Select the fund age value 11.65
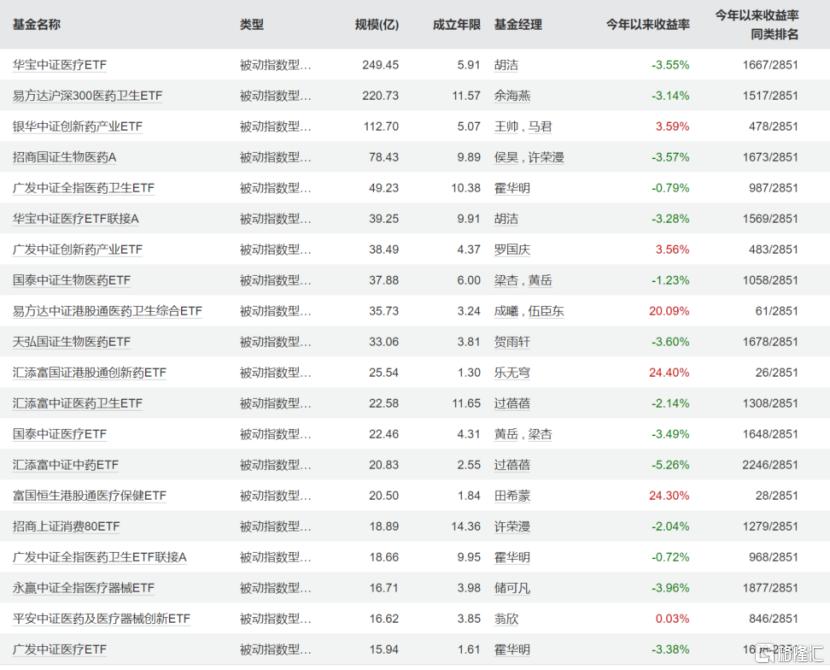The height and width of the screenshot is (670, 830). pos(466,403)
